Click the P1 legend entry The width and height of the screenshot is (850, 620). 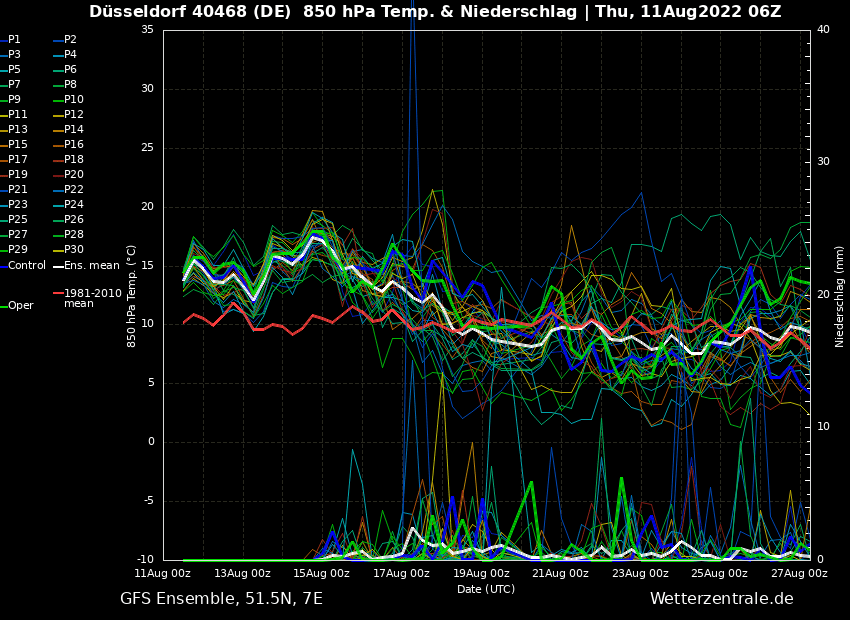(14, 40)
